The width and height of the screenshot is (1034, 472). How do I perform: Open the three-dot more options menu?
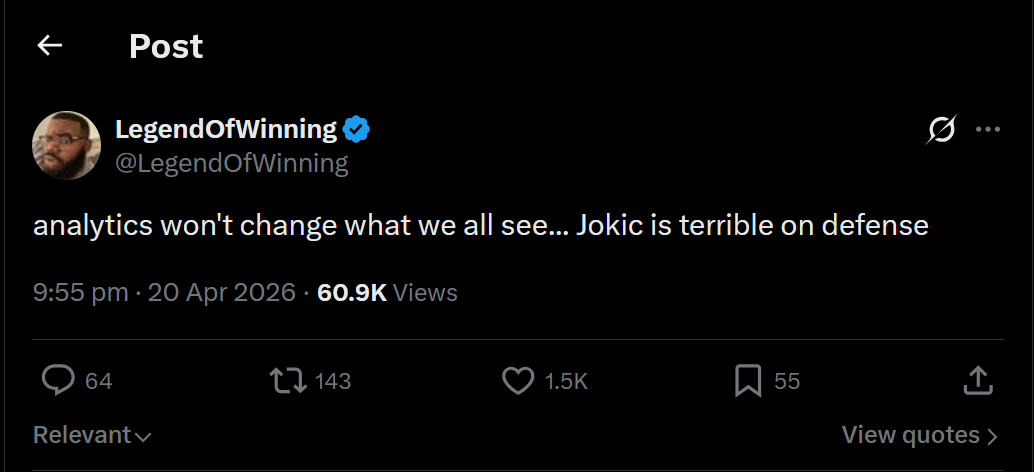point(988,129)
